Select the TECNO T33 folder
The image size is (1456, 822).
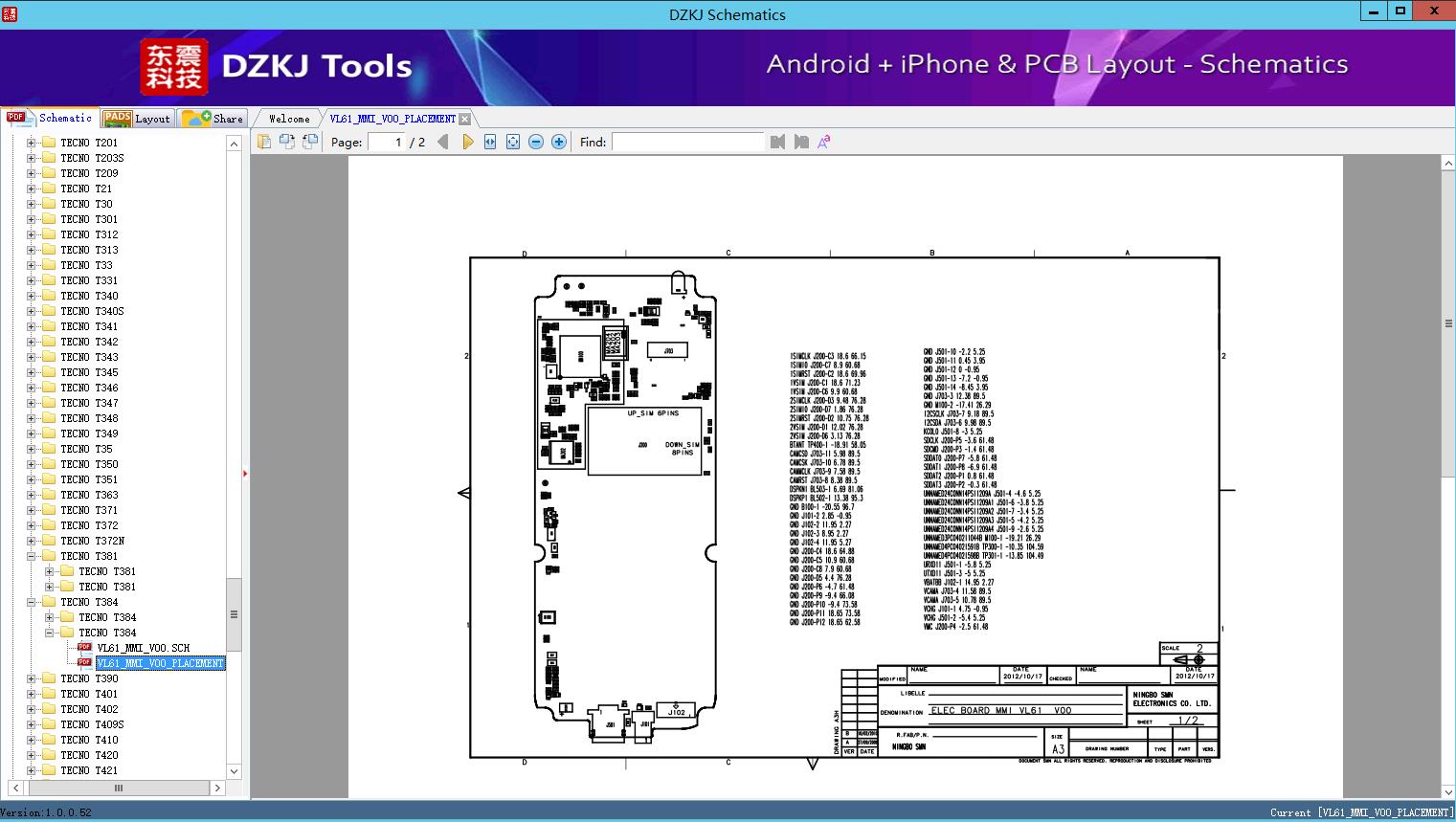[86, 265]
